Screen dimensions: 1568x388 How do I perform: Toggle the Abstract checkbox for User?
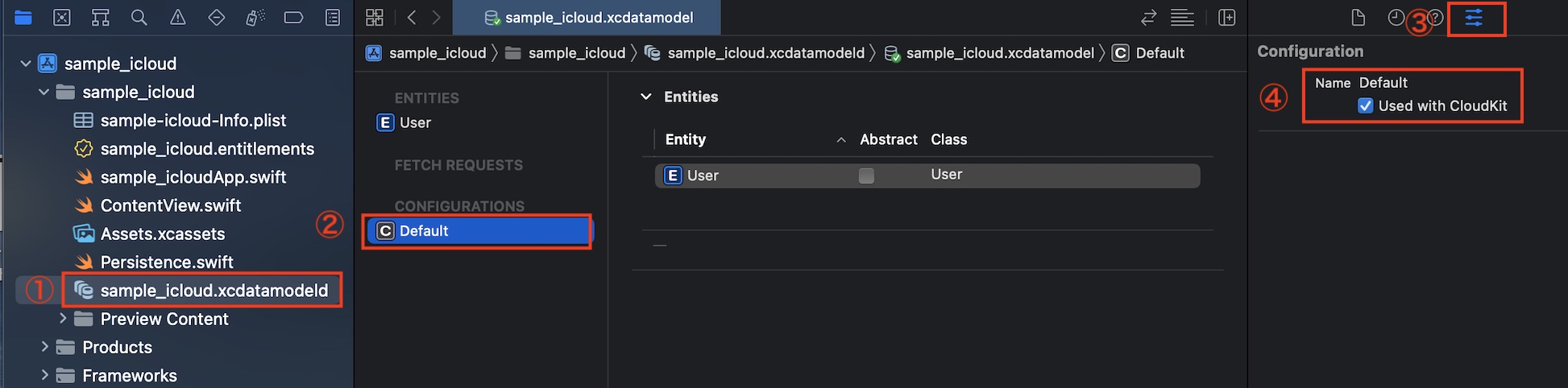[x=866, y=175]
